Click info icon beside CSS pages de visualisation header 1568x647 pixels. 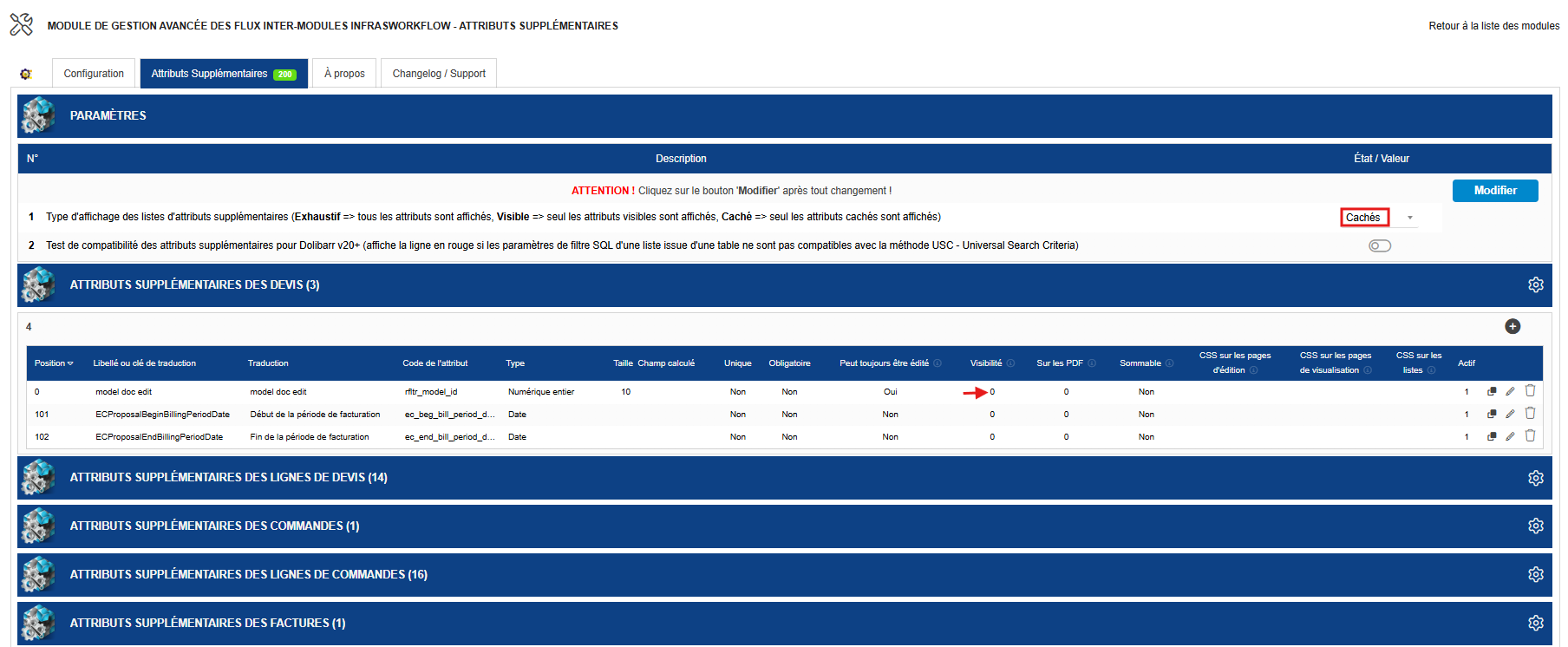[x=1368, y=370]
